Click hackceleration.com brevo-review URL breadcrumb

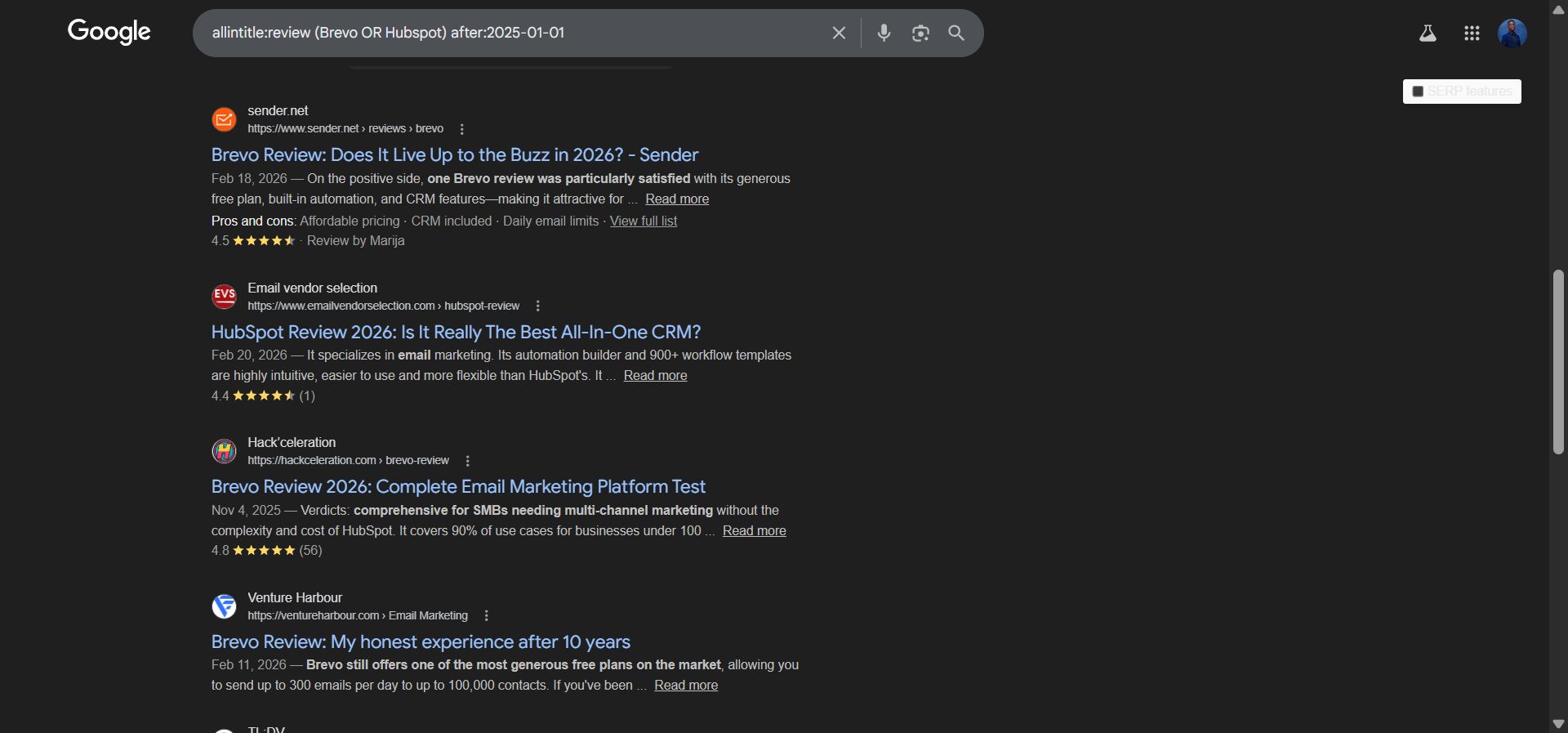(x=349, y=460)
